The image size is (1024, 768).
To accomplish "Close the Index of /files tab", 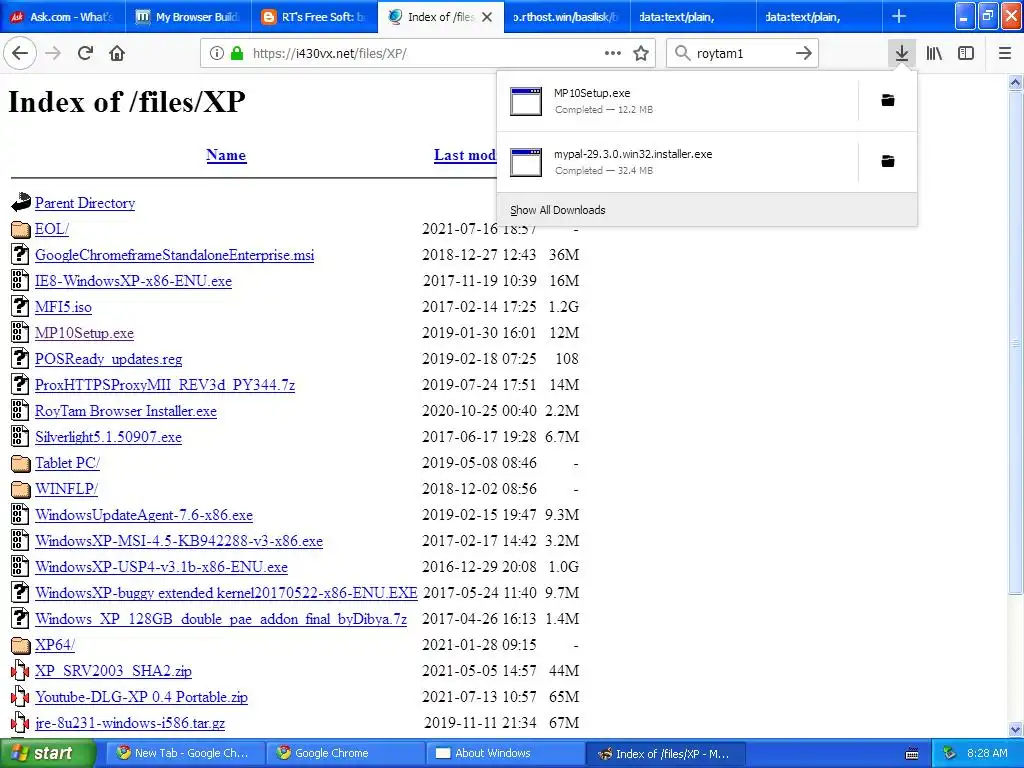I will click(487, 17).
